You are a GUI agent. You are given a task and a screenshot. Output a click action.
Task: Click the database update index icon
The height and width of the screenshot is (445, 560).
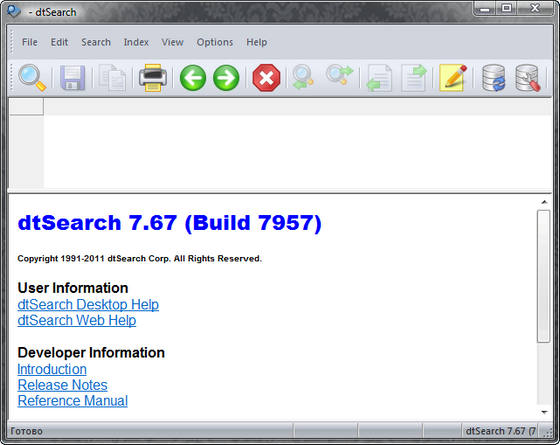pyautogui.click(x=494, y=78)
